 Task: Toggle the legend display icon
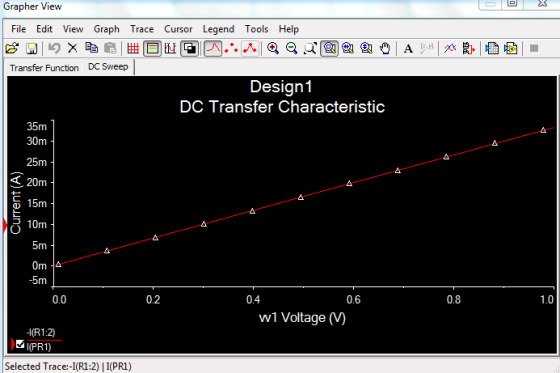[x=152, y=49]
